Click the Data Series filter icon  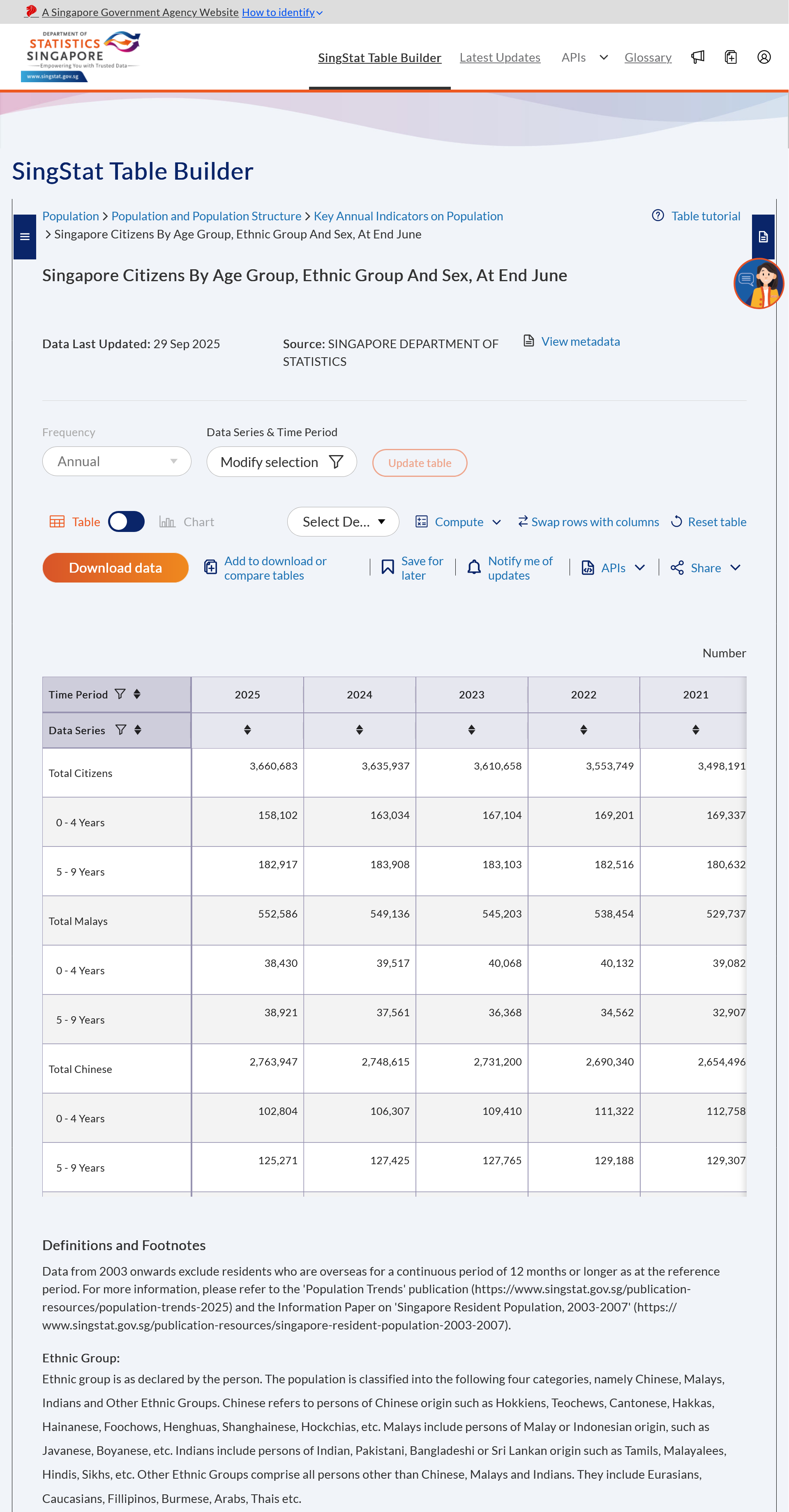coord(121,730)
